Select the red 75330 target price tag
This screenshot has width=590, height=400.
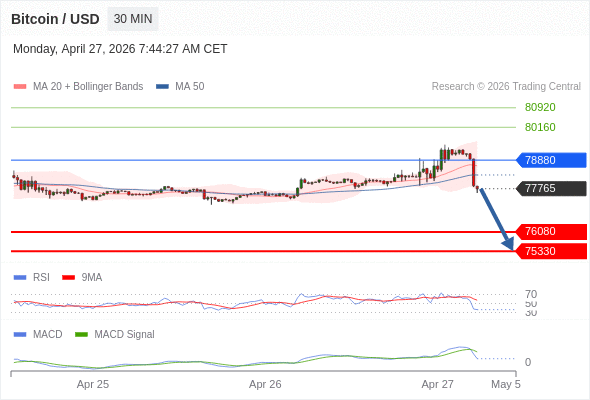551,251
